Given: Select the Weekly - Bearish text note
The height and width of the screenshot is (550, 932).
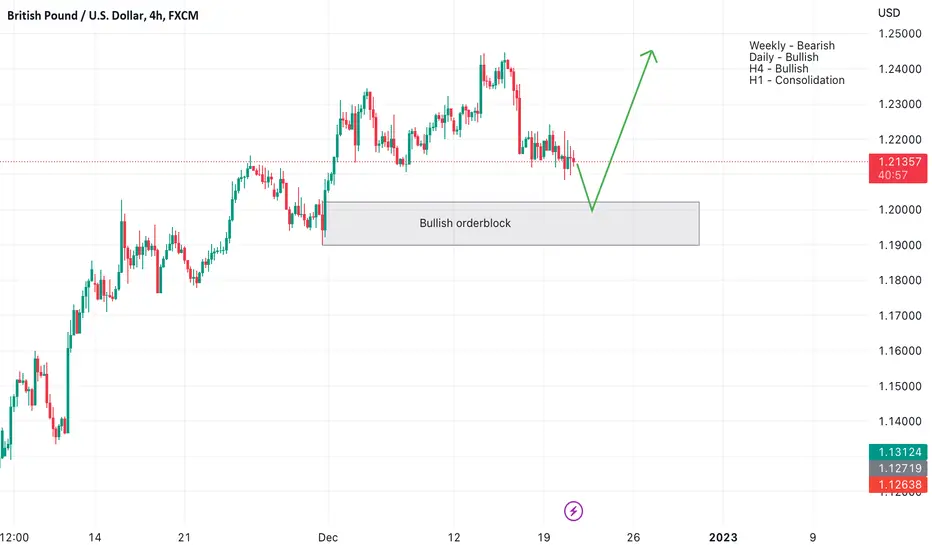Looking at the screenshot, I should click(x=792, y=46).
